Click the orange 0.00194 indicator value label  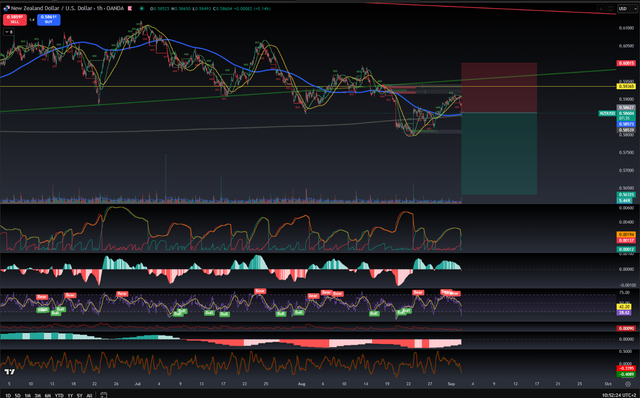pos(626,235)
